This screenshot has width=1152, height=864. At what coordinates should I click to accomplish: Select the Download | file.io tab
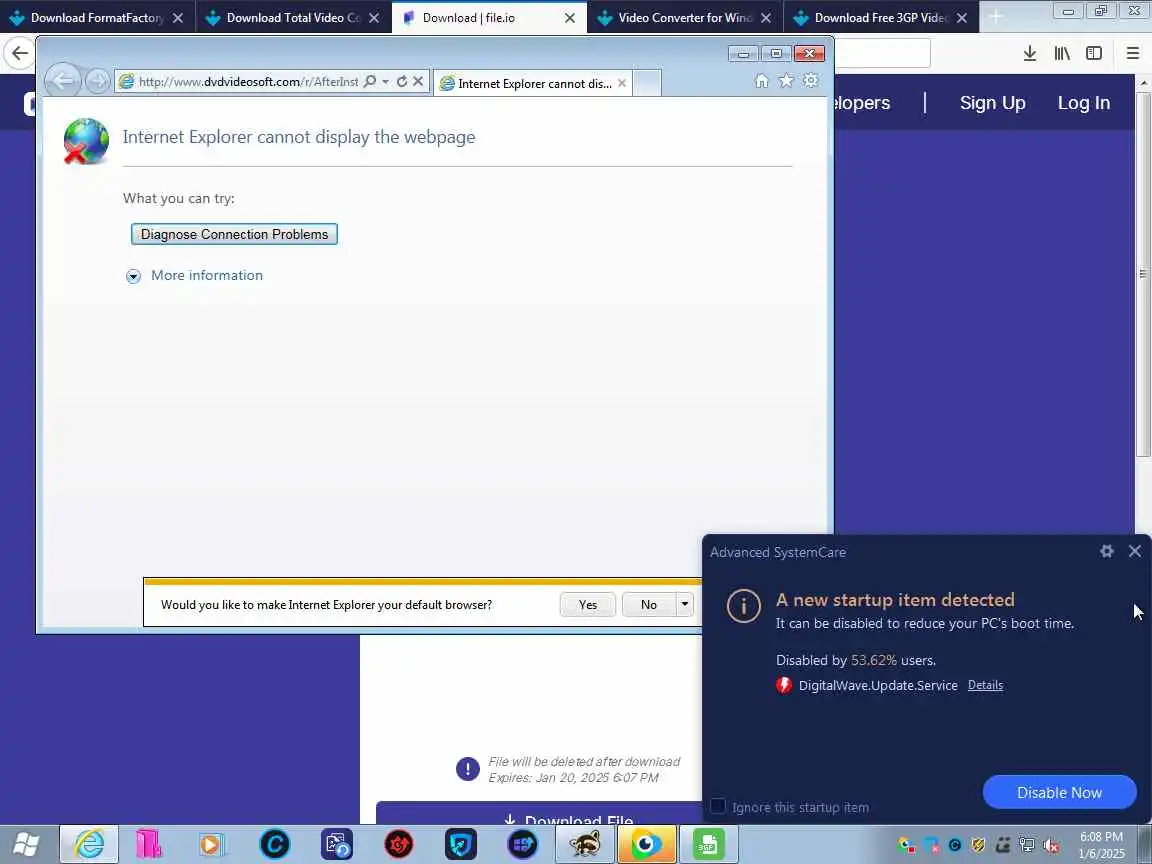click(x=489, y=18)
